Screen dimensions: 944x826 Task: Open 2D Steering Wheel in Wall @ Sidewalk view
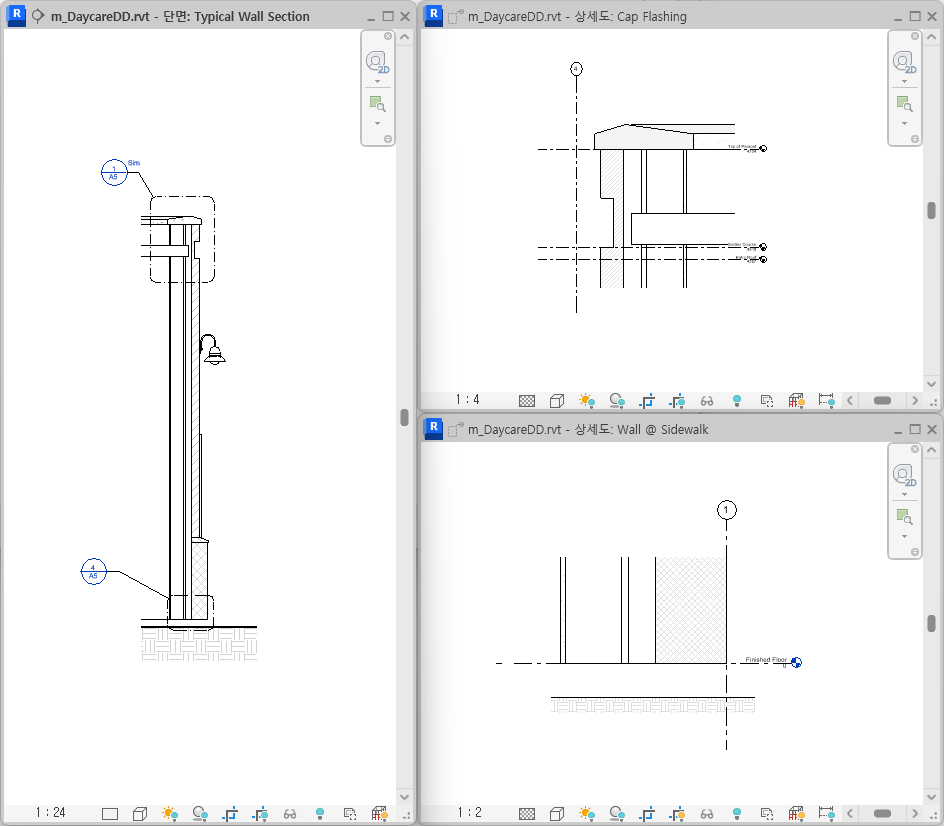[x=904, y=475]
